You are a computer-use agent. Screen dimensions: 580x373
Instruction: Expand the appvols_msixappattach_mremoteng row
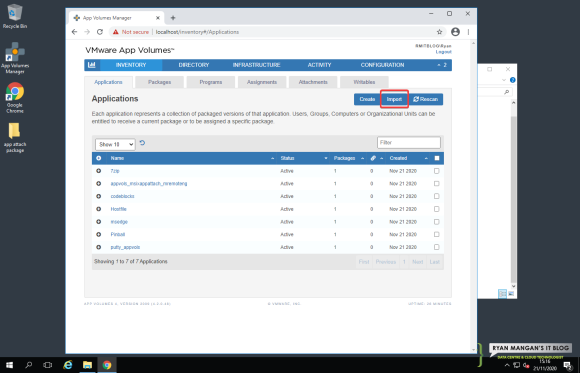click(x=98, y=184)
